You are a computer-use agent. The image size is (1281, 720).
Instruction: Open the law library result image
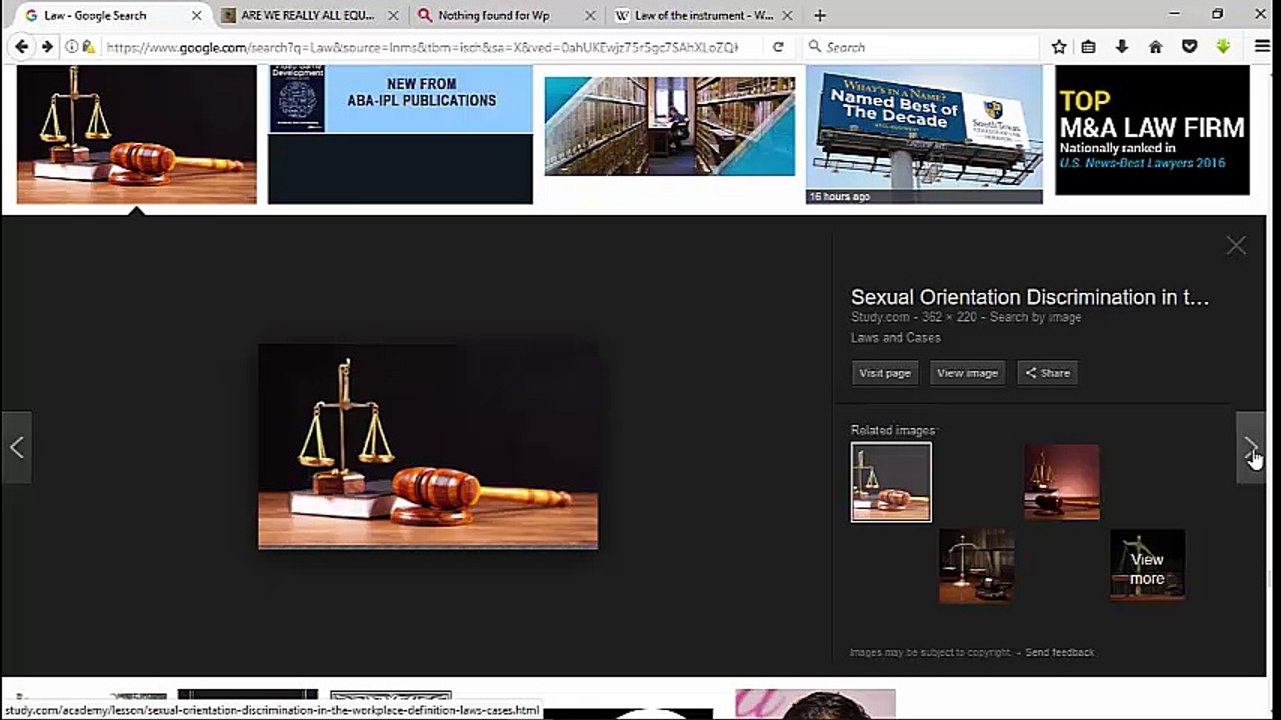pyautogui.click(x=670, y=126)
